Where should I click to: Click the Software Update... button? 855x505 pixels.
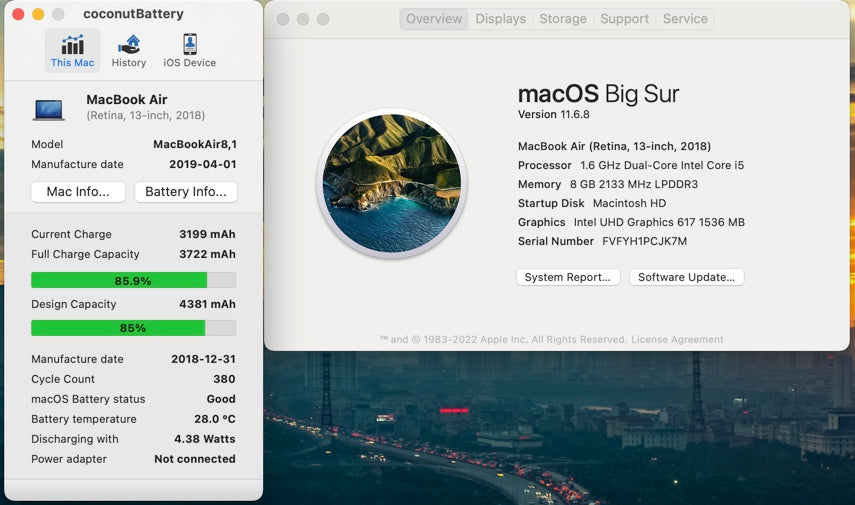(x=686, y=277)
